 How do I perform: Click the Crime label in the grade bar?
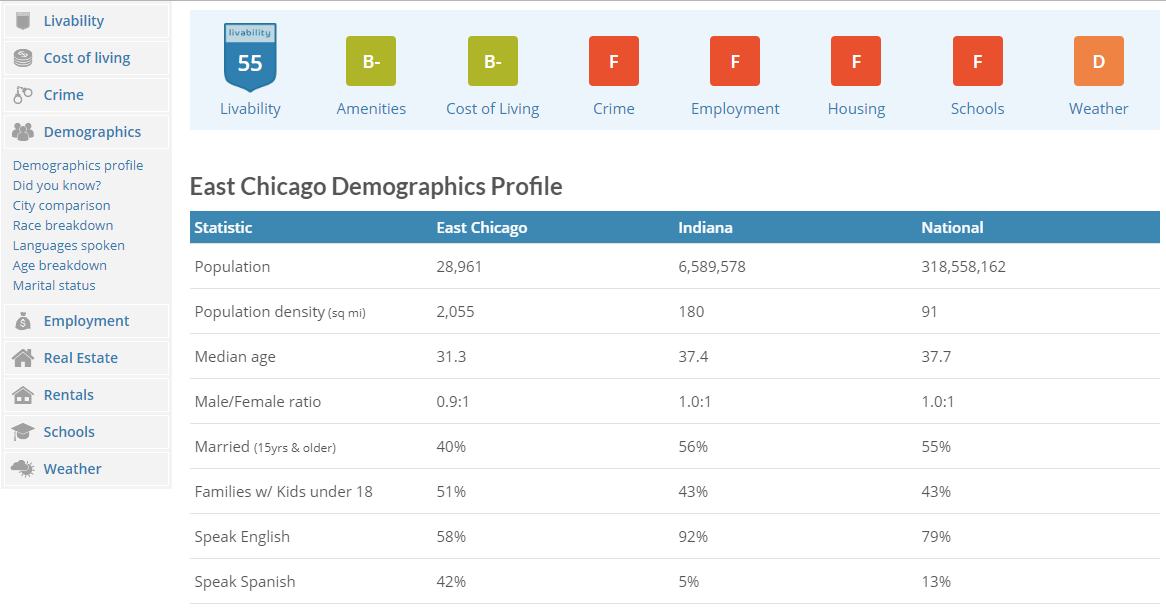pyautogui.click(x=613, y=109)
